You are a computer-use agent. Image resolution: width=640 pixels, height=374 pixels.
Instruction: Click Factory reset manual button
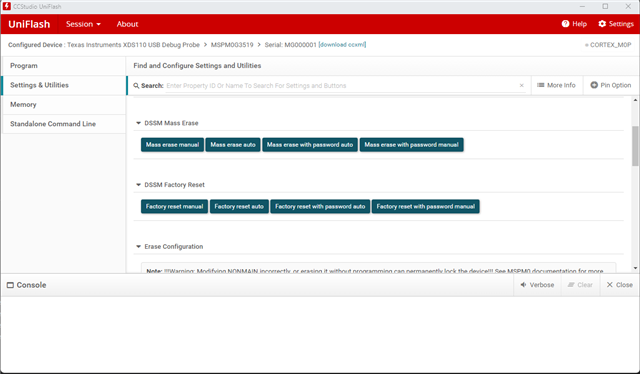pos(174,207)
